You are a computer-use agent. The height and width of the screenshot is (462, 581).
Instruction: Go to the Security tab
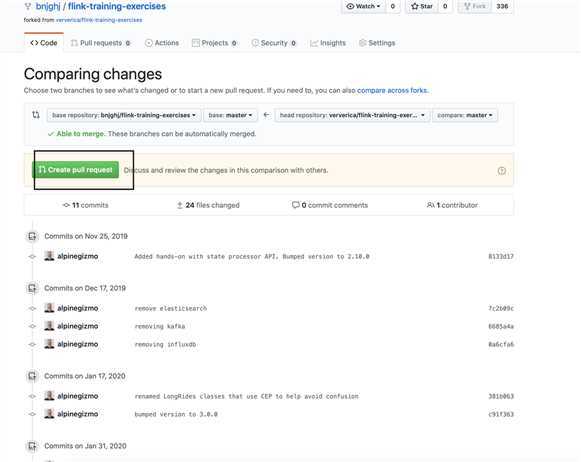pos(273,43)
